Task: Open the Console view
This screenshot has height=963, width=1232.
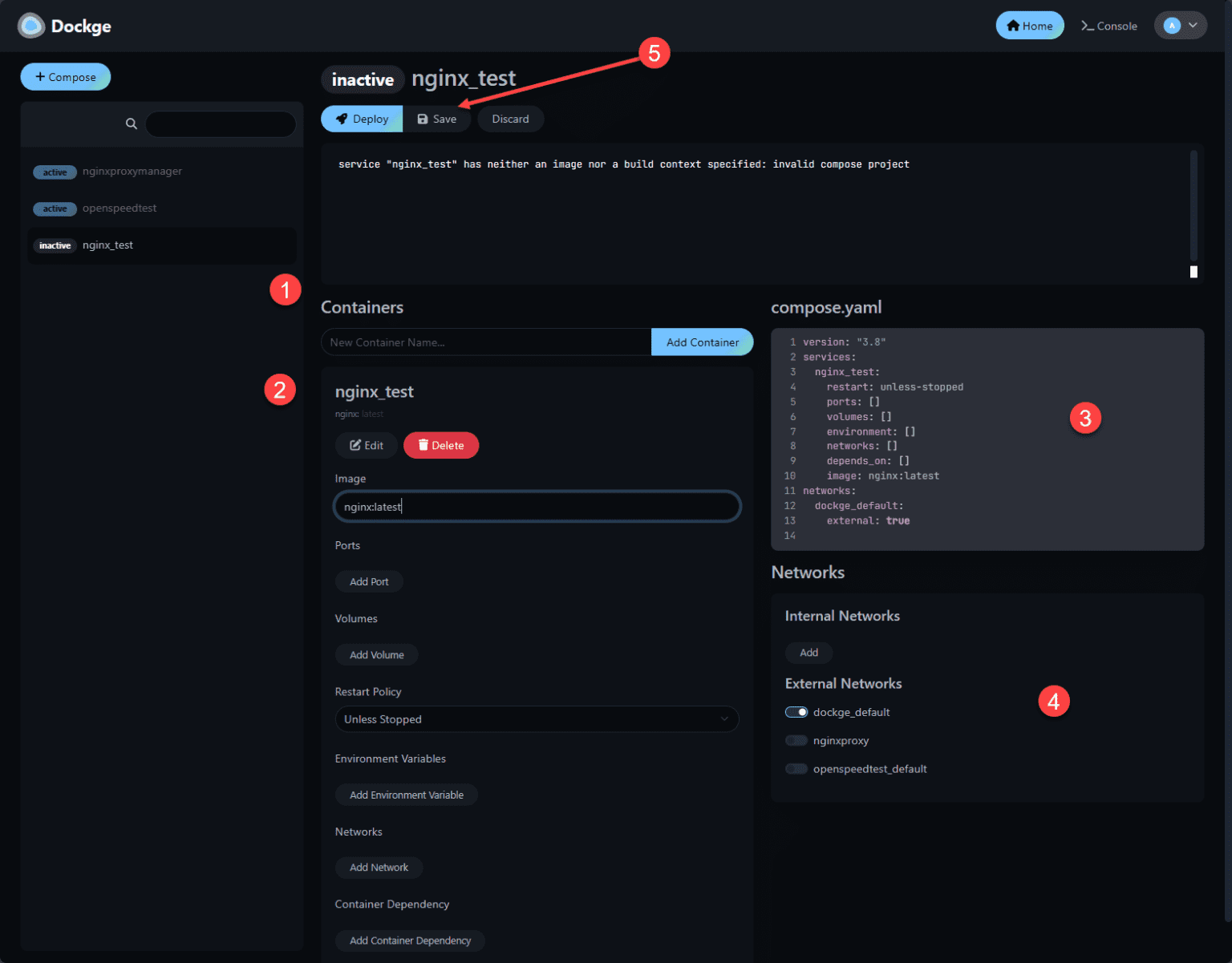Action: (x=1109, y=25)
